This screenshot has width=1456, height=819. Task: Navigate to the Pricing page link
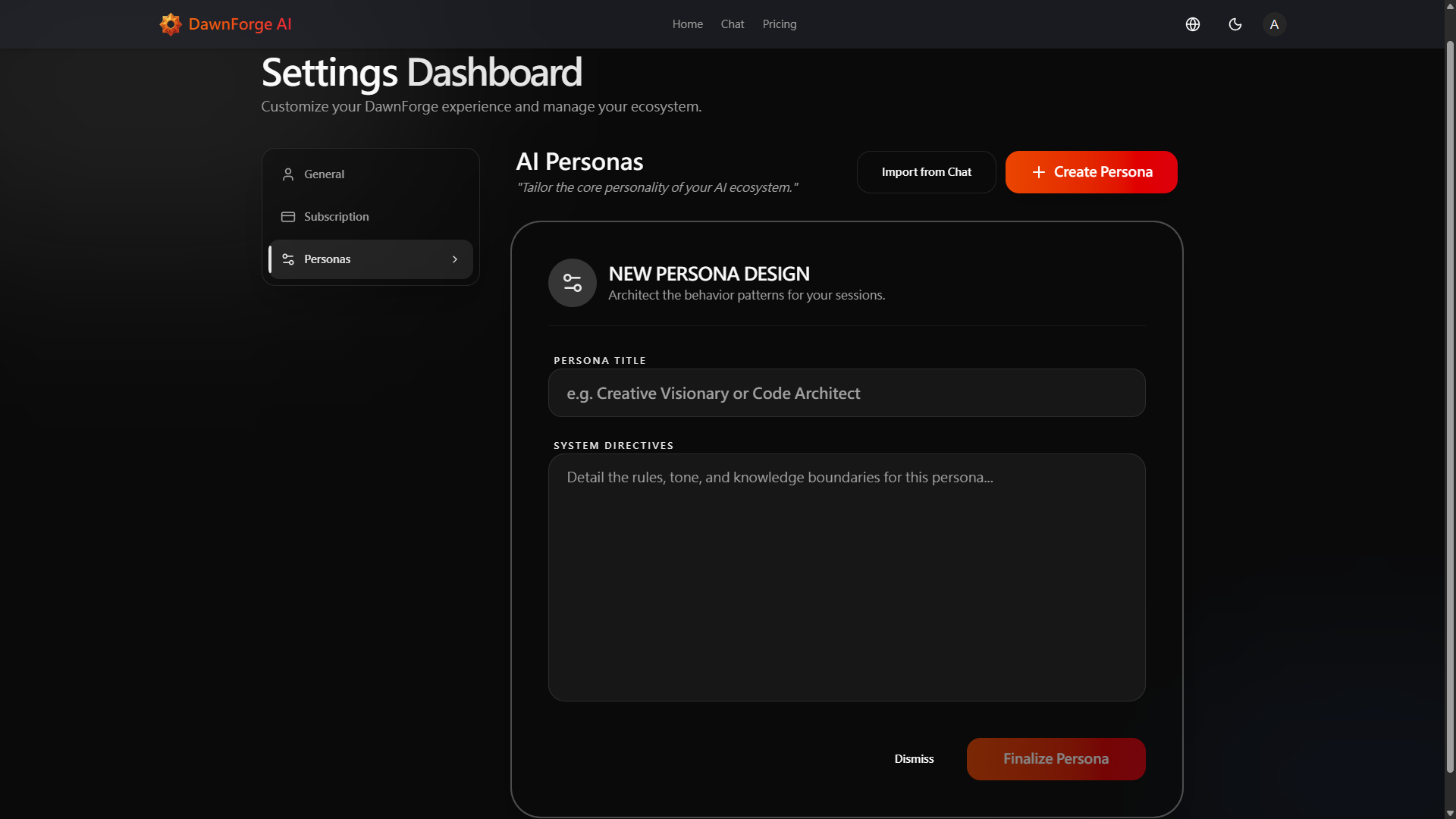click(x=780, y=24)
